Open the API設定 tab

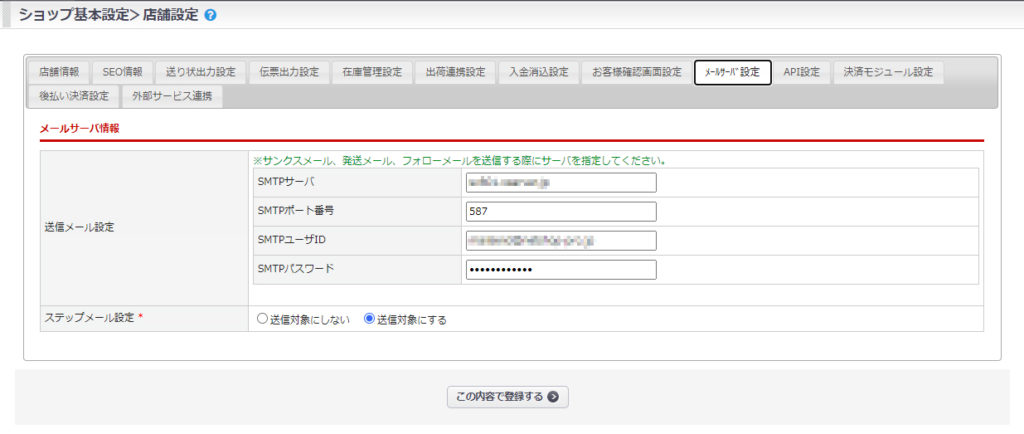coord(801,72)
